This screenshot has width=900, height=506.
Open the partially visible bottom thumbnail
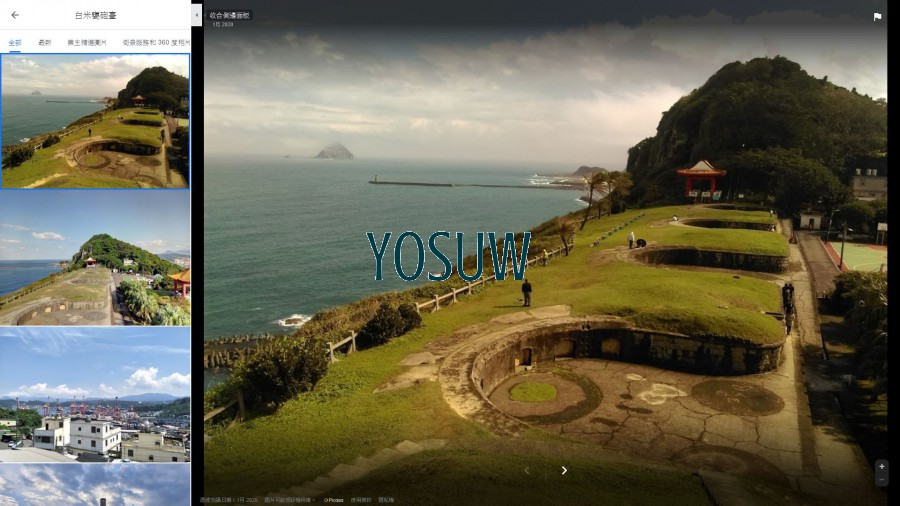point(95,486)
